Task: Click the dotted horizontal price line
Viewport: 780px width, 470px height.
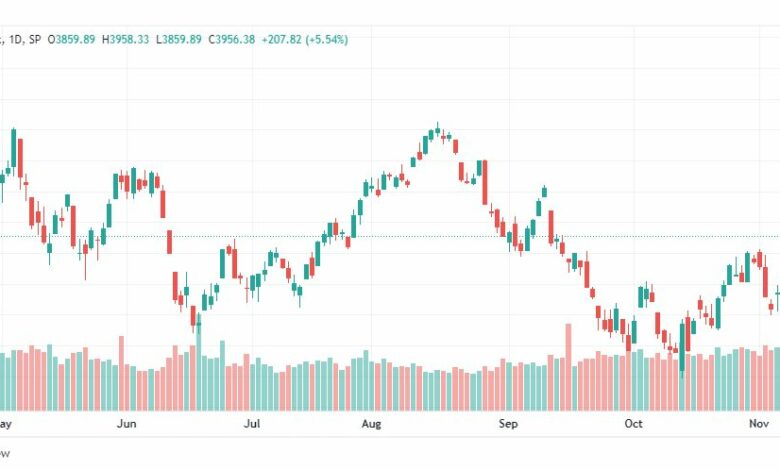Action: point(390,237)
